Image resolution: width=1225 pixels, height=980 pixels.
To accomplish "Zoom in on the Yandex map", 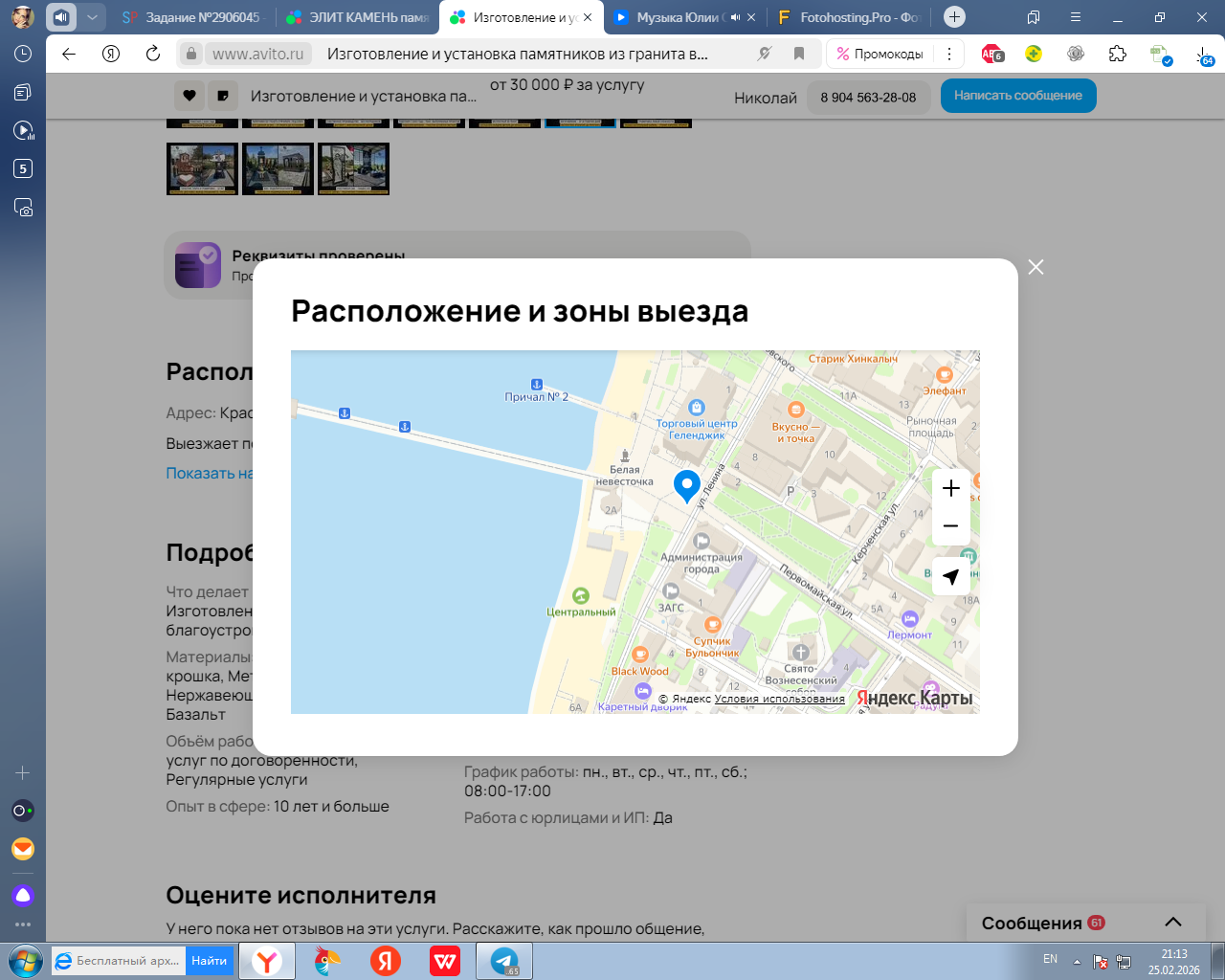I will click(x=950, y=488).
